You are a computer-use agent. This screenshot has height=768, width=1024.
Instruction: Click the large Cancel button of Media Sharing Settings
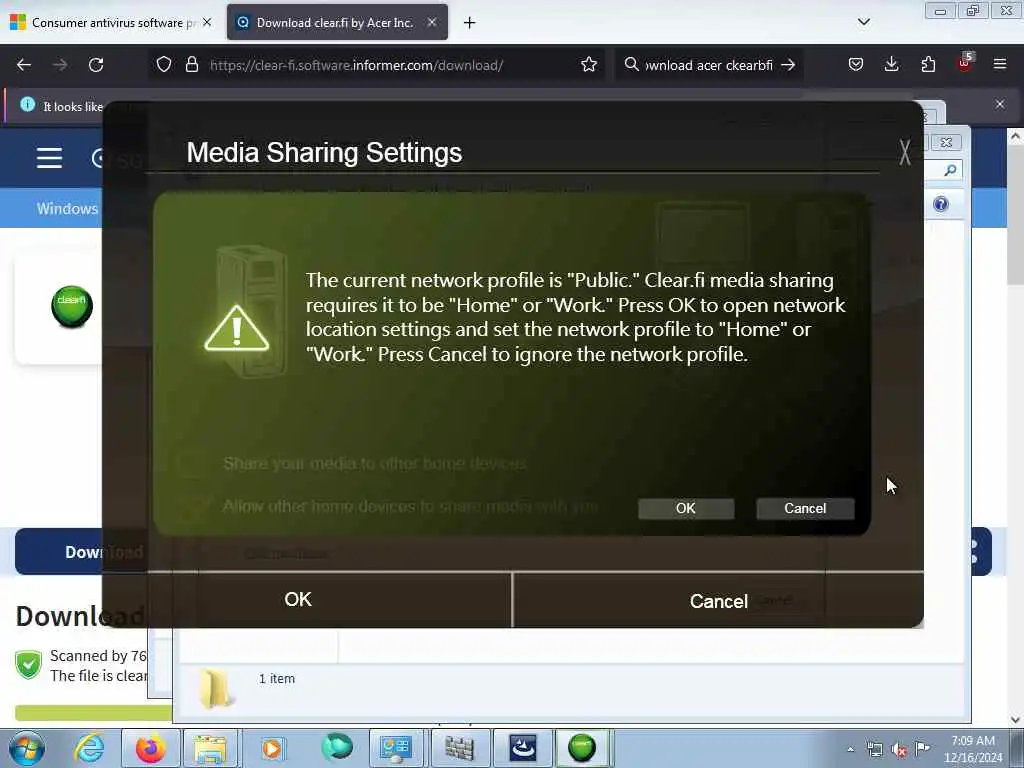[718, 601]
